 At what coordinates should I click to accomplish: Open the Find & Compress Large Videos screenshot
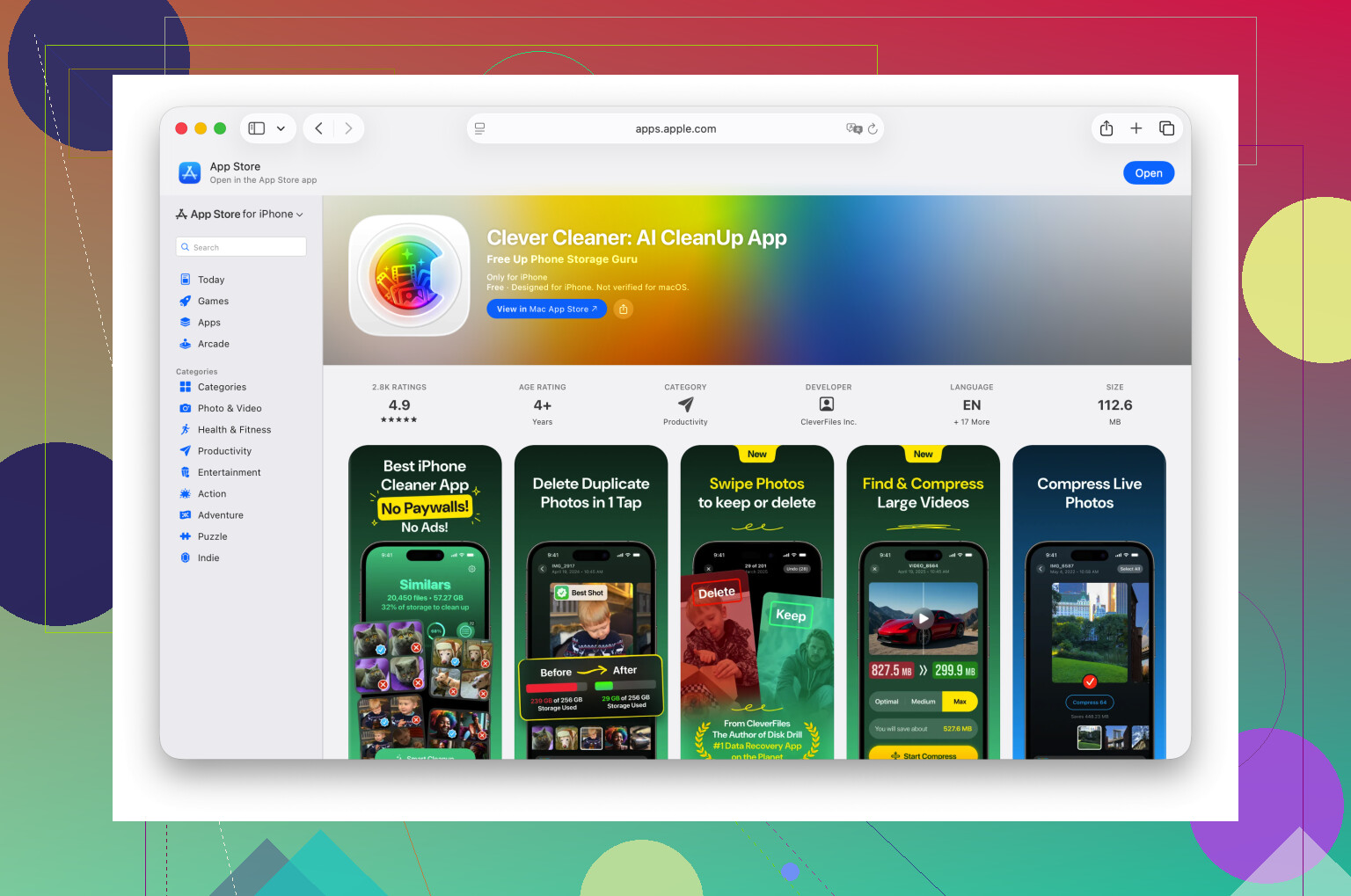pyautogui.click(x=924, y=602)
